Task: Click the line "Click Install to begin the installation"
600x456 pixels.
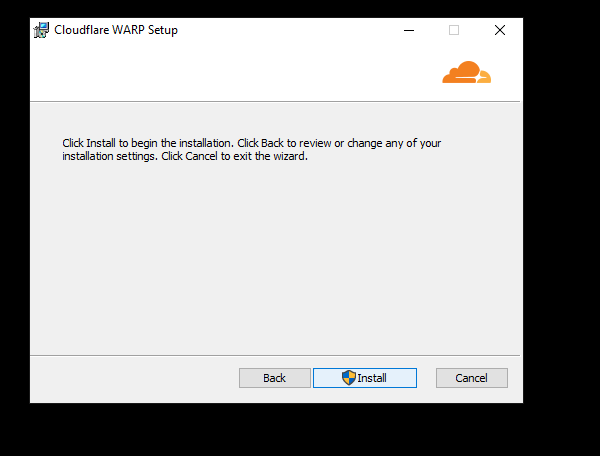Action: [x=148, y=143]
